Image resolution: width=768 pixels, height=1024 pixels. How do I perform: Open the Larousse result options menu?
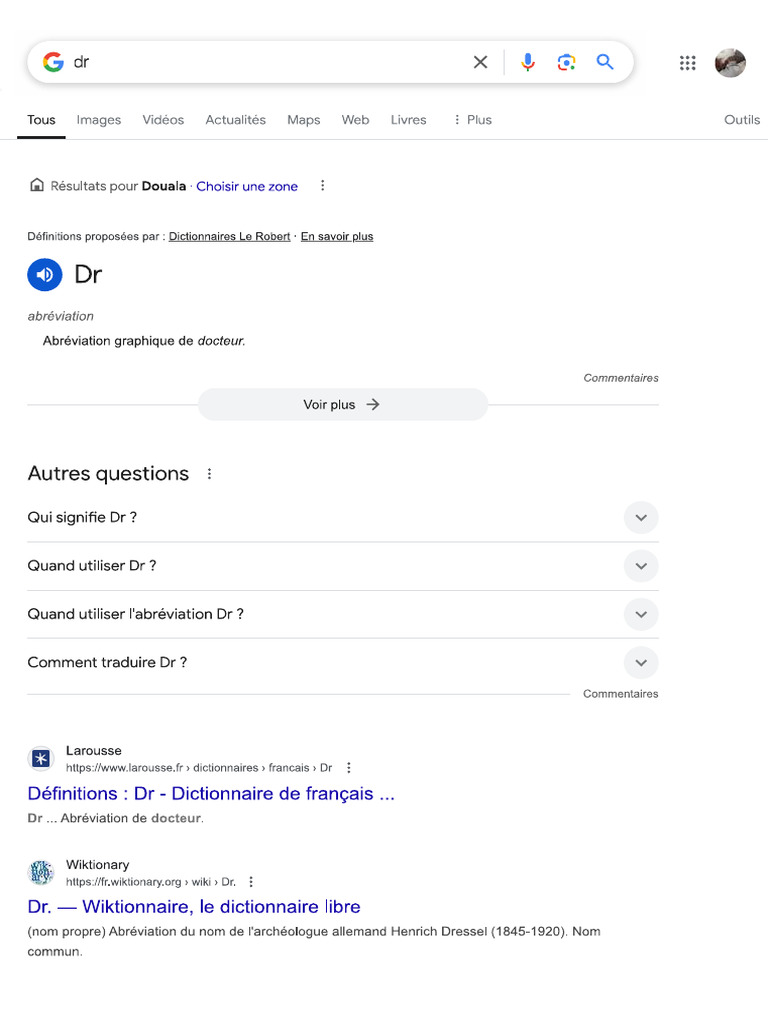pos(349,768)
